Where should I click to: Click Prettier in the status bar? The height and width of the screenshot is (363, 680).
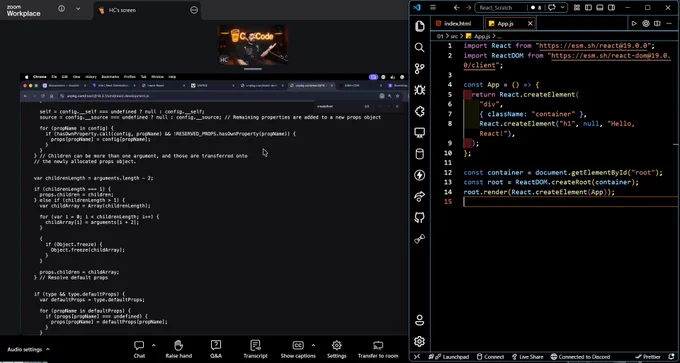(x=648, y=356)
